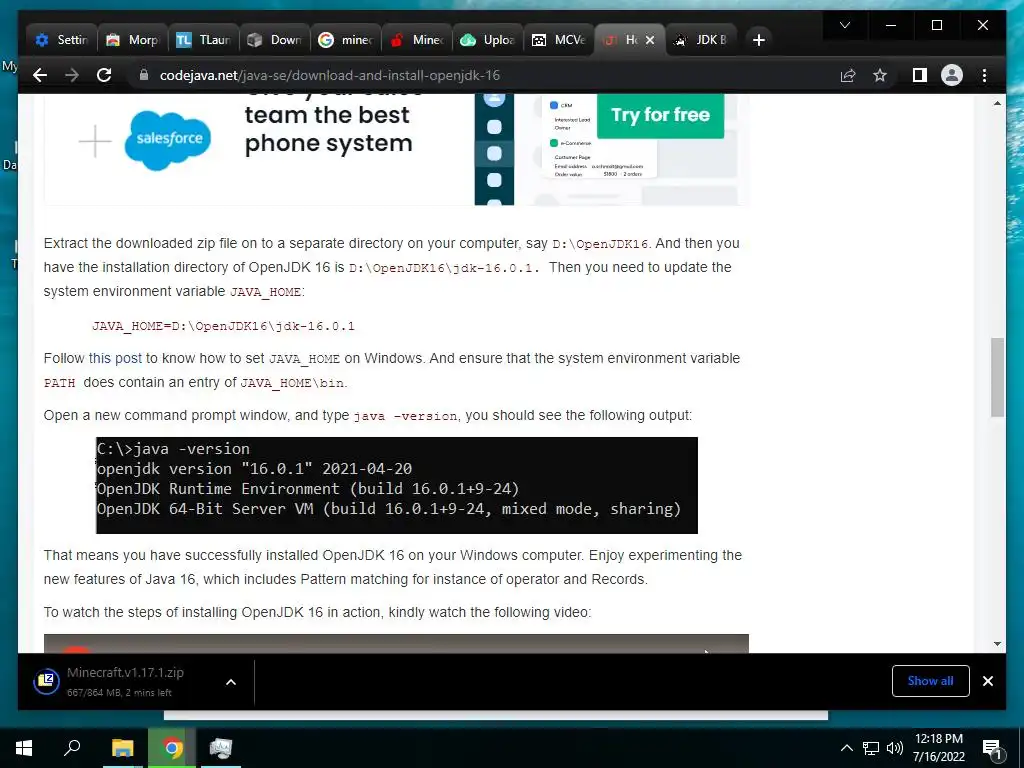Switch to the red Minec tab
Screen dimensions: 1024x768
click(416, 40)
